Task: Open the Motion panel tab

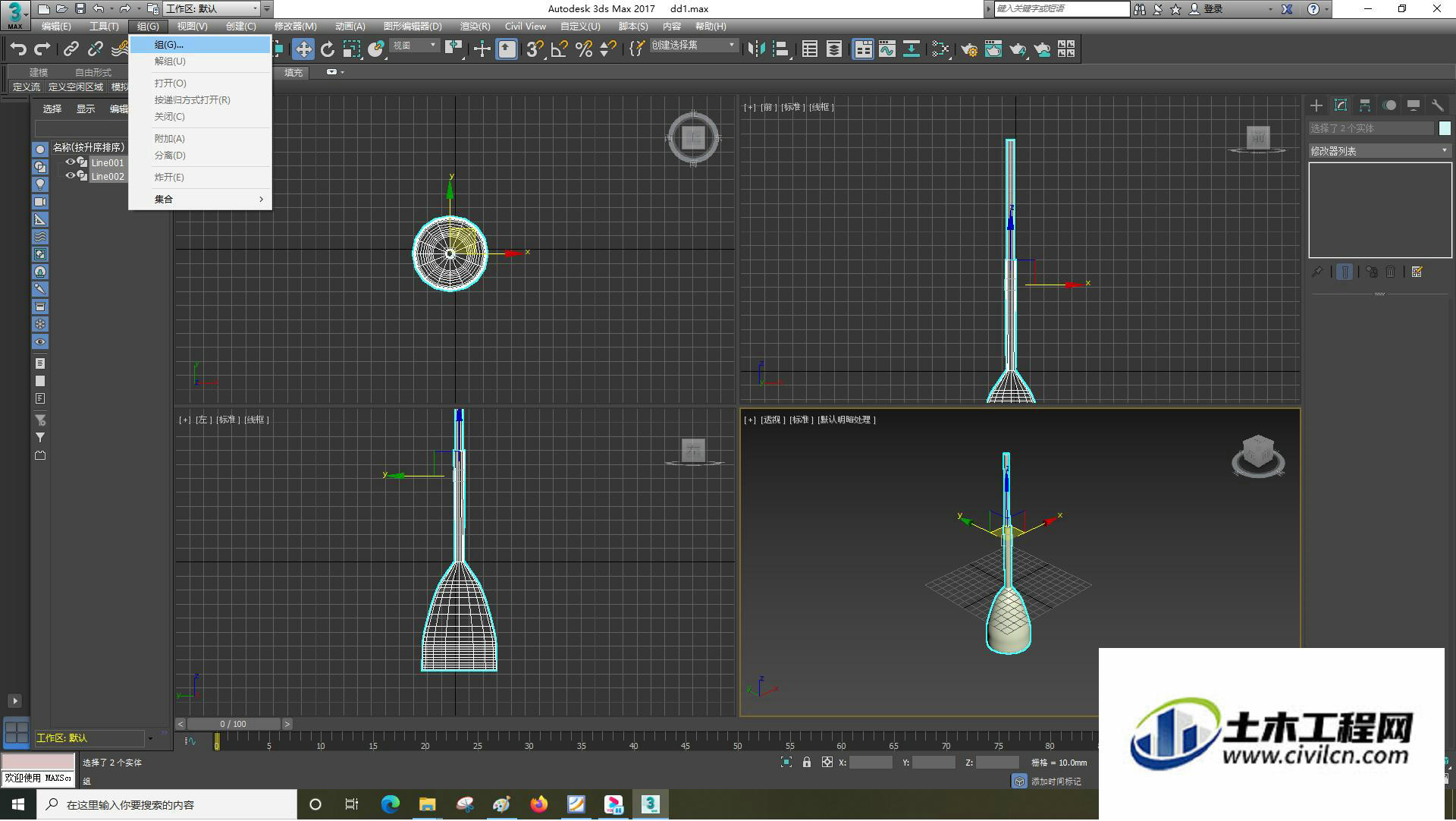Action: [x=1389, y=105]
